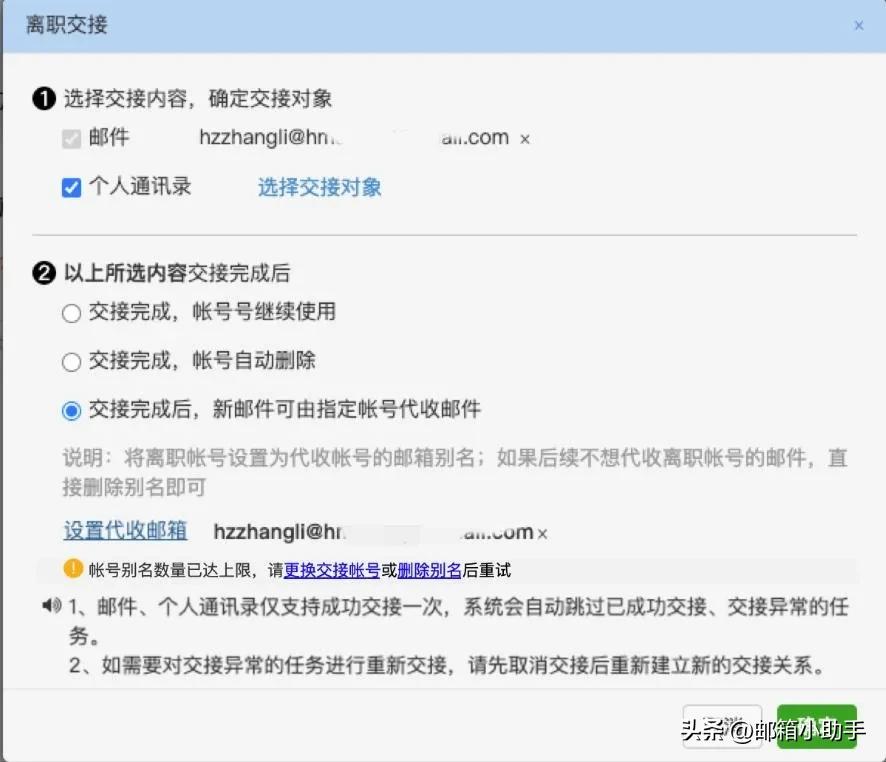Viewport: 886px width, 762px height.
Task: Click the 离职交接 dialog title bar
Action: coord(66,24)
